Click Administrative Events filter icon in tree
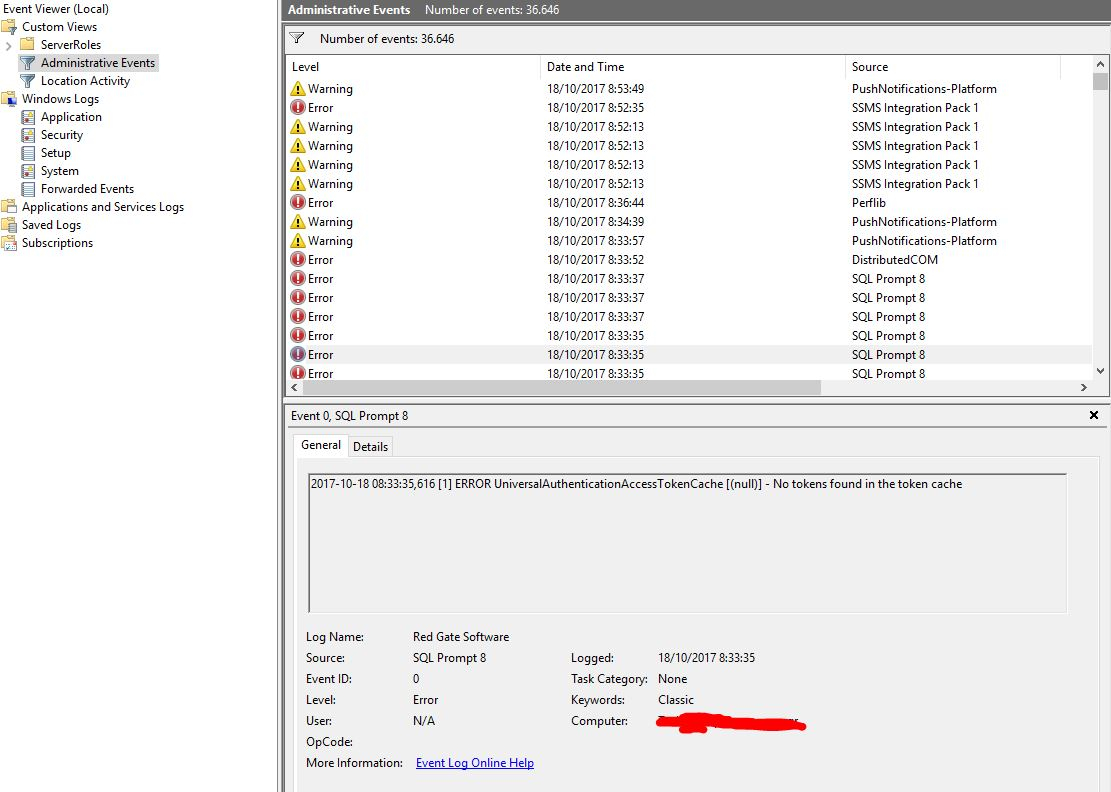Image resolution: width=1111 pixels, height=792 pixels. click(28, 63)
